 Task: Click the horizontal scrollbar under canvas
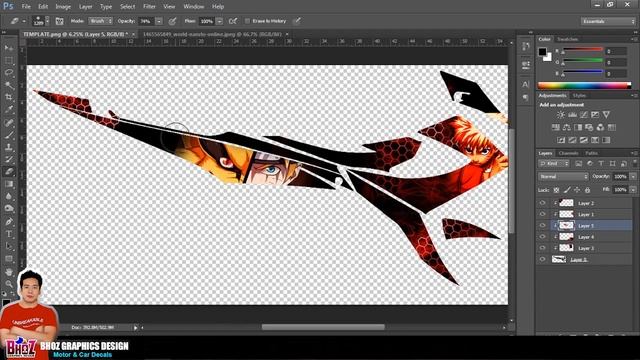[x=323, y=327]
